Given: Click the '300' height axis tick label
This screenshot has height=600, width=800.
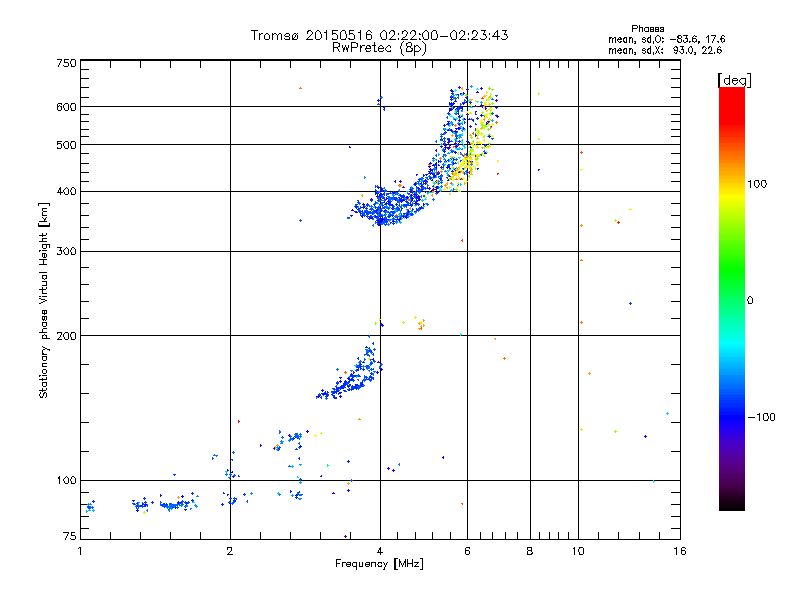Looking at the screenshot, I should point(66,251).
